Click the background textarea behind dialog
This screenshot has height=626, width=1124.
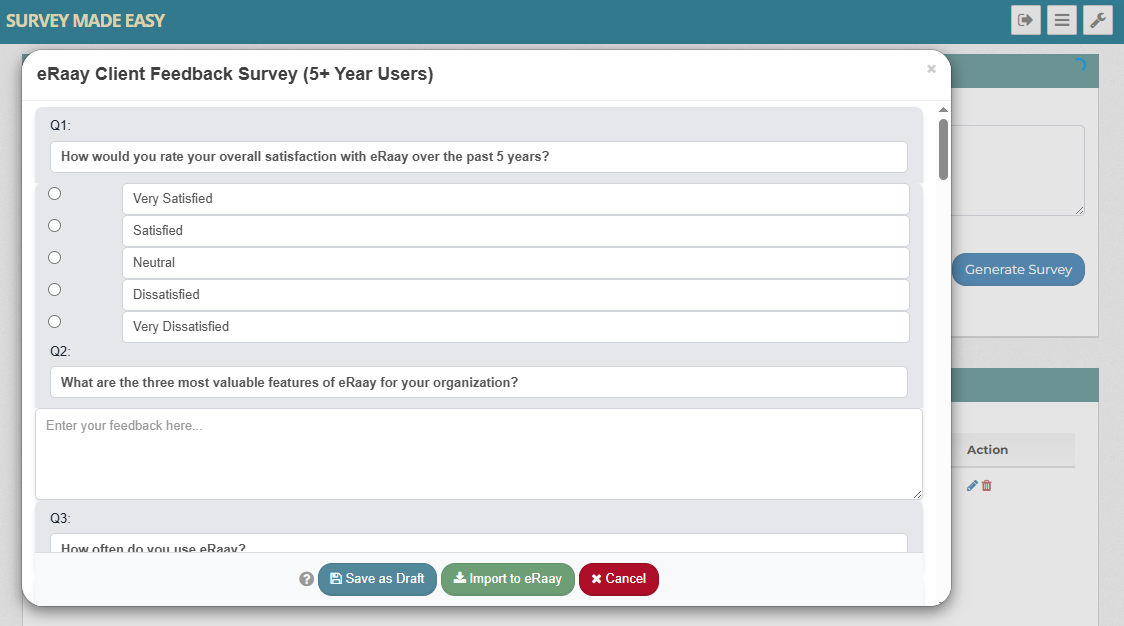[x=1018, y=171]
